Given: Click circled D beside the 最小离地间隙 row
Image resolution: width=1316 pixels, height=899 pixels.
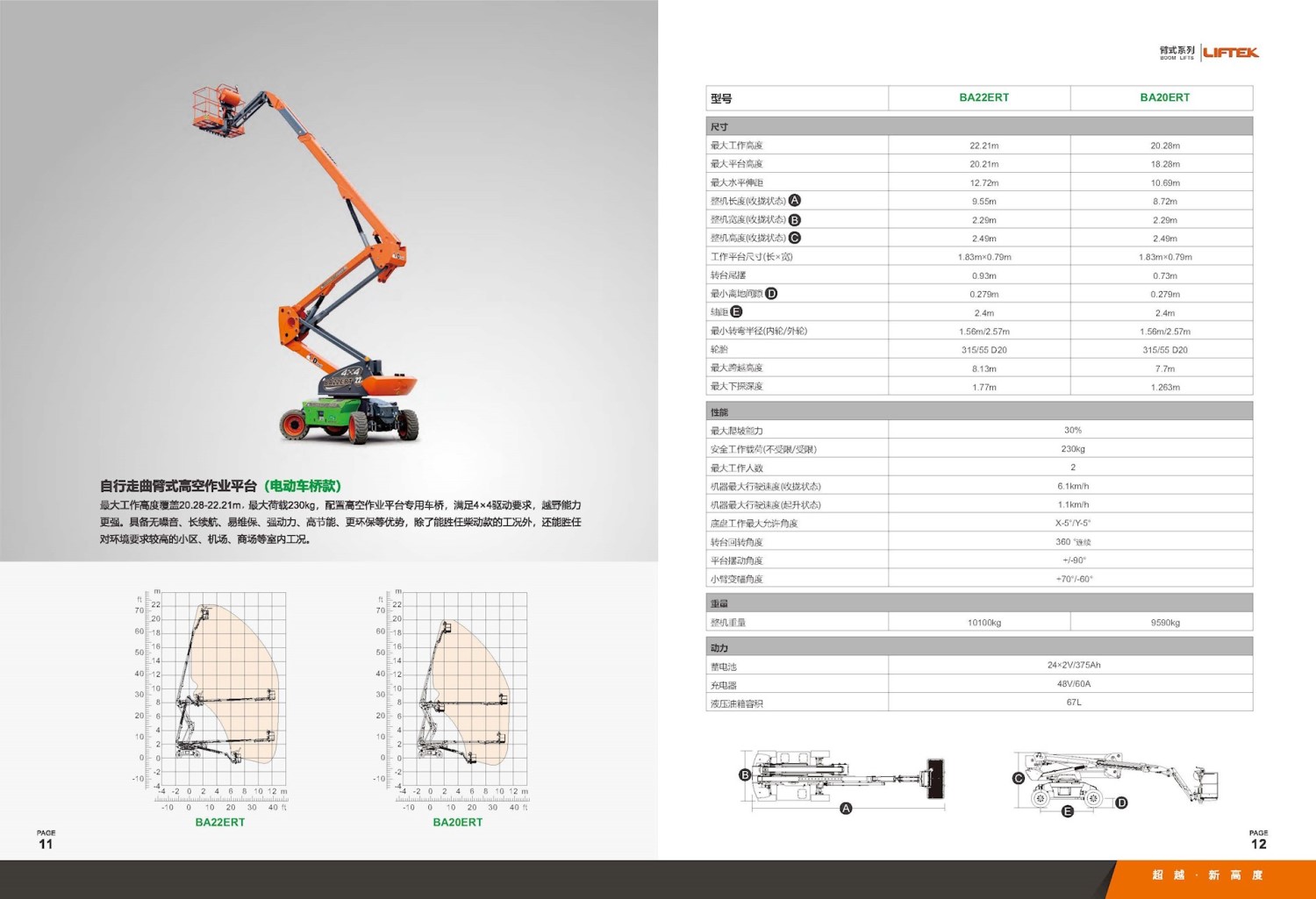Looking at the screenshot, I should [x=771, y=294].
